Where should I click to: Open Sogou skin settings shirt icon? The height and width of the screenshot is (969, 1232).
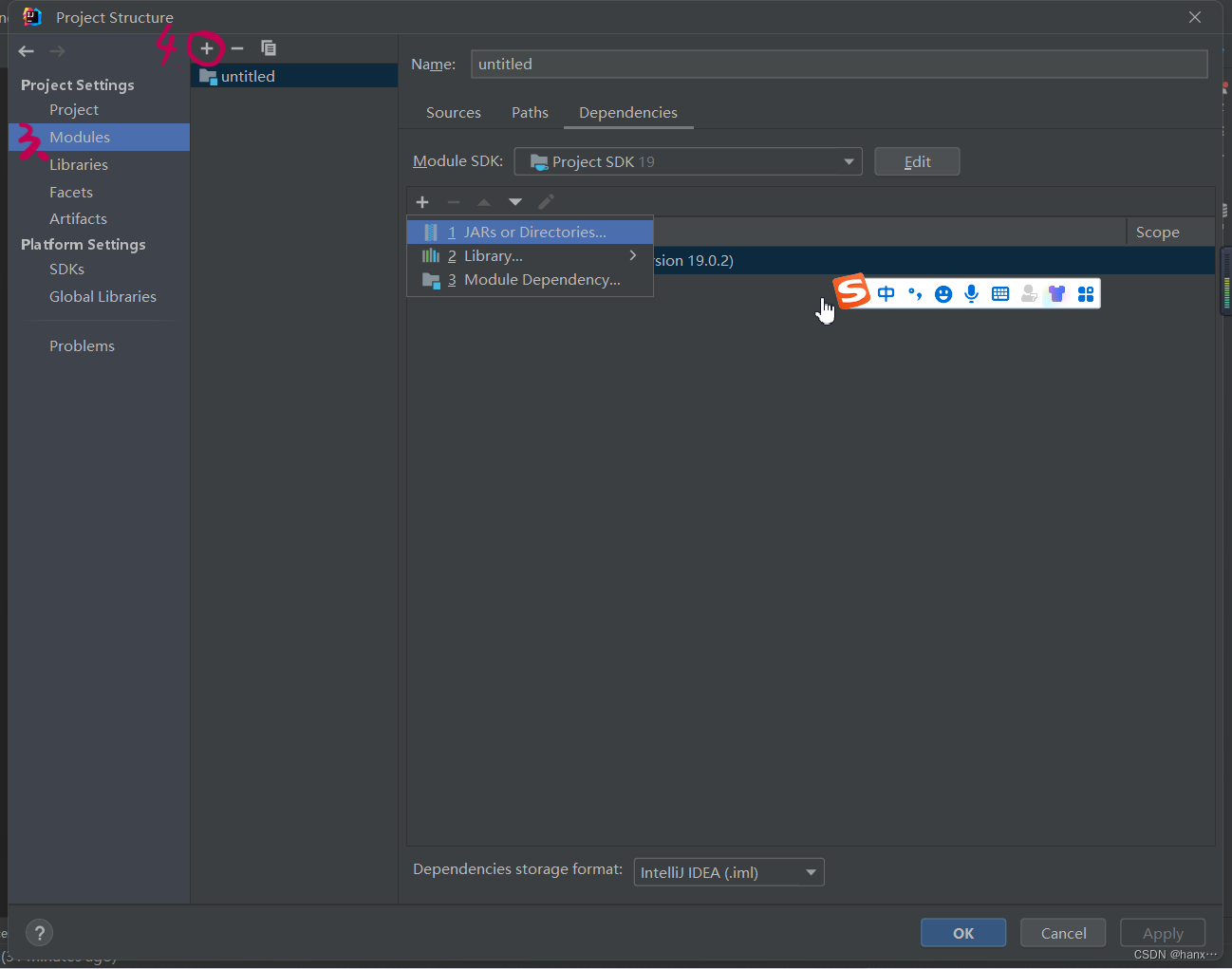(1056, 294)
